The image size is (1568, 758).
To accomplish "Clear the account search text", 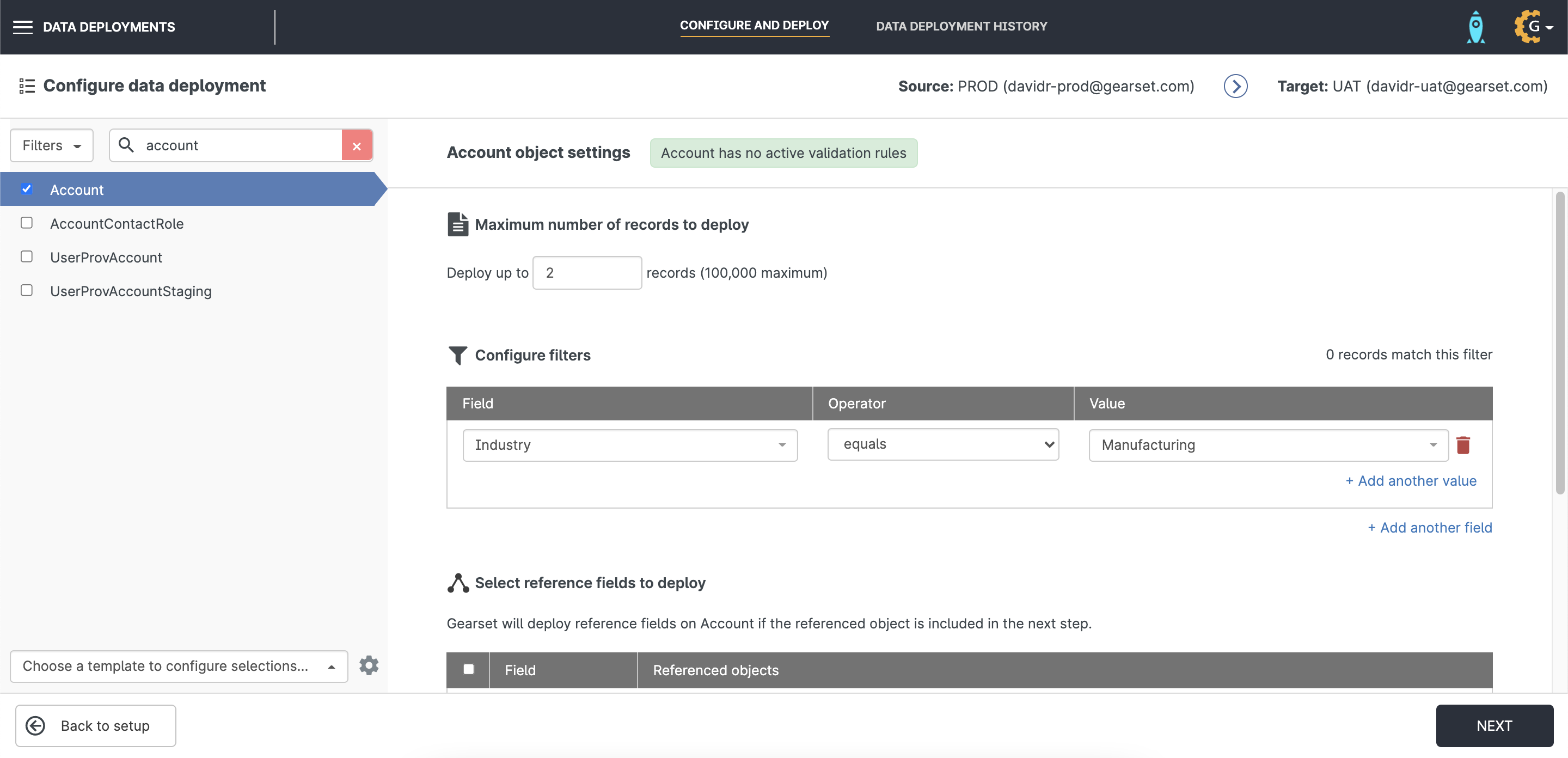I will click(x=357, y=145).
